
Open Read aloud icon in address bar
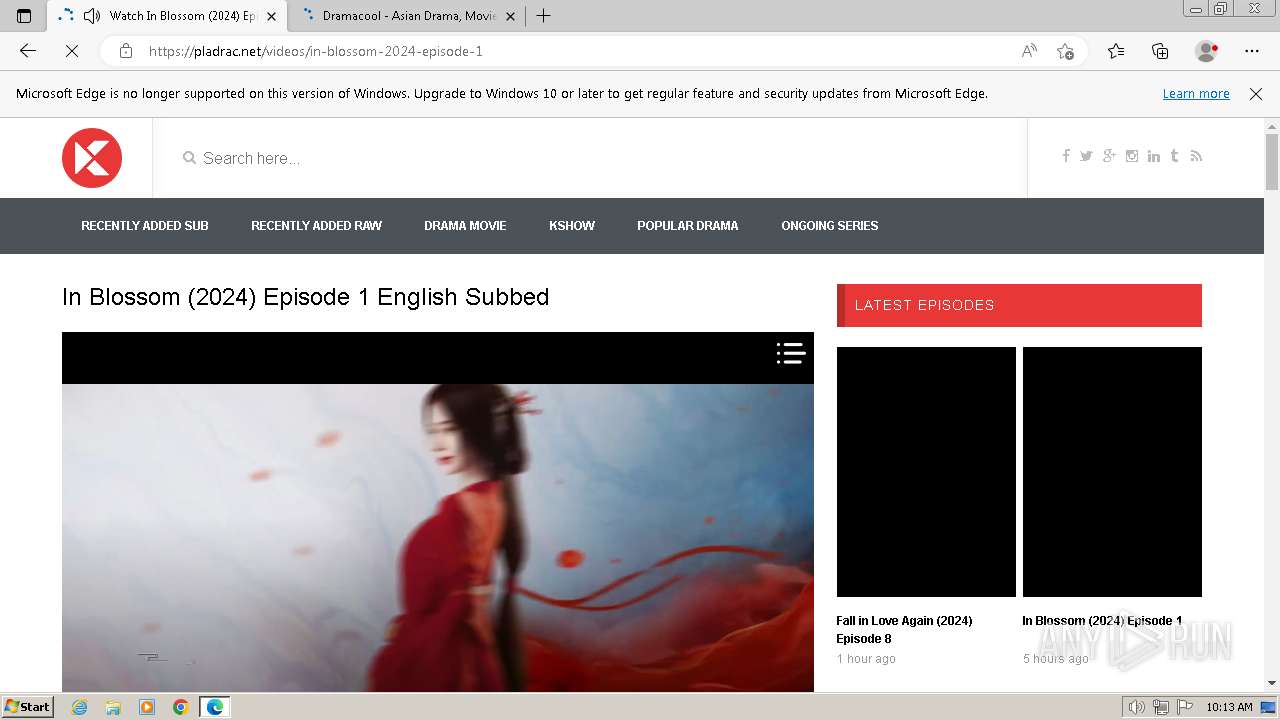[x=1029, y=51]
